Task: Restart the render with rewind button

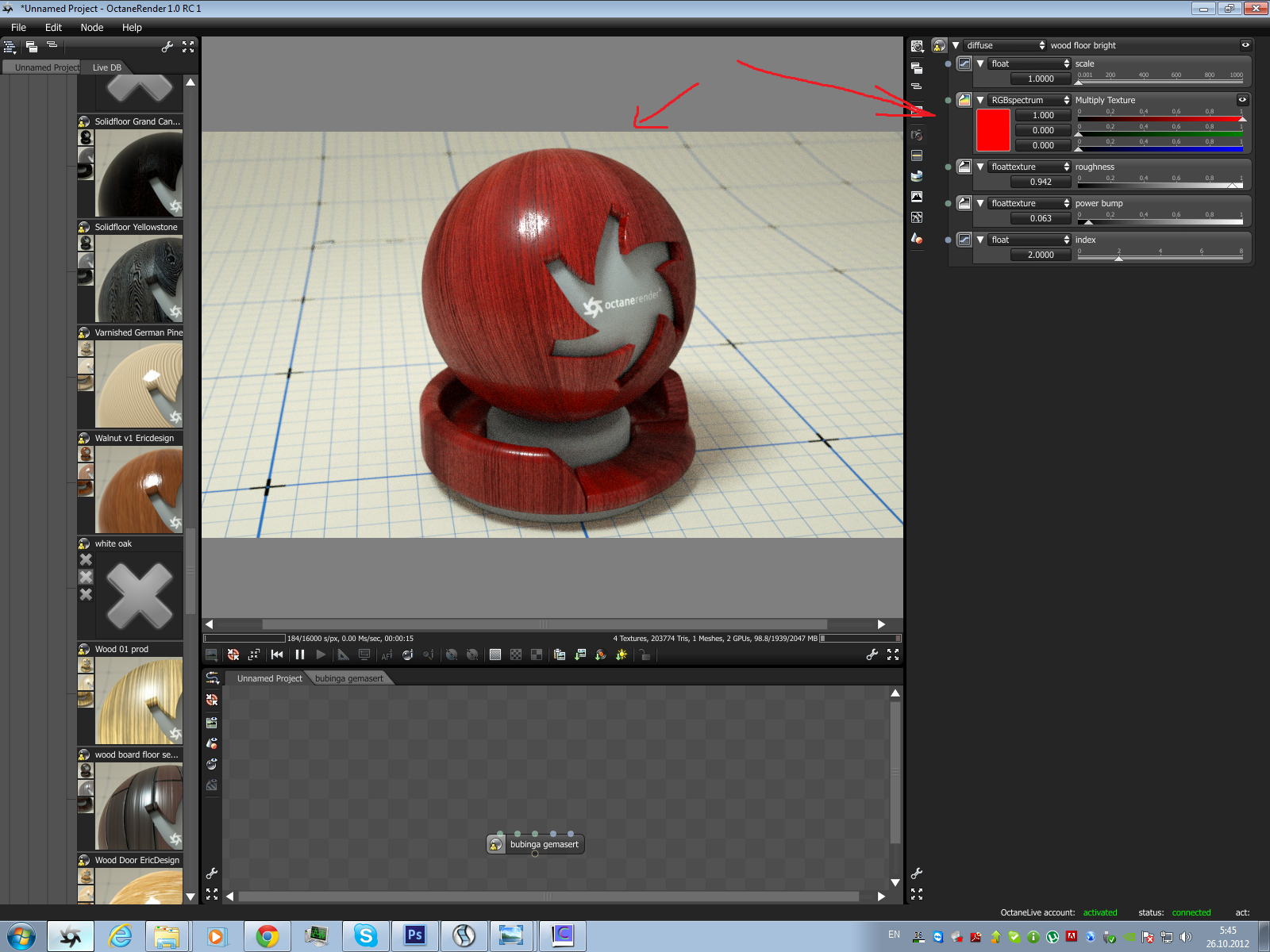Action: [277, 654]
